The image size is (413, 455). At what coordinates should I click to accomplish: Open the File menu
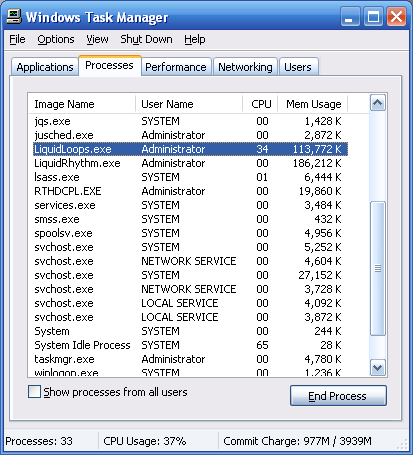[x=17, y=39]
